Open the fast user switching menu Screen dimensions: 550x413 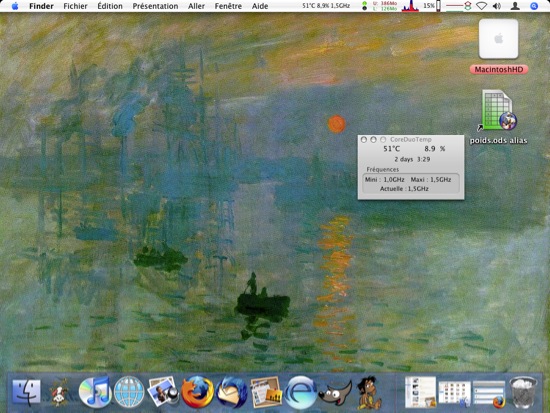point(515,6)
